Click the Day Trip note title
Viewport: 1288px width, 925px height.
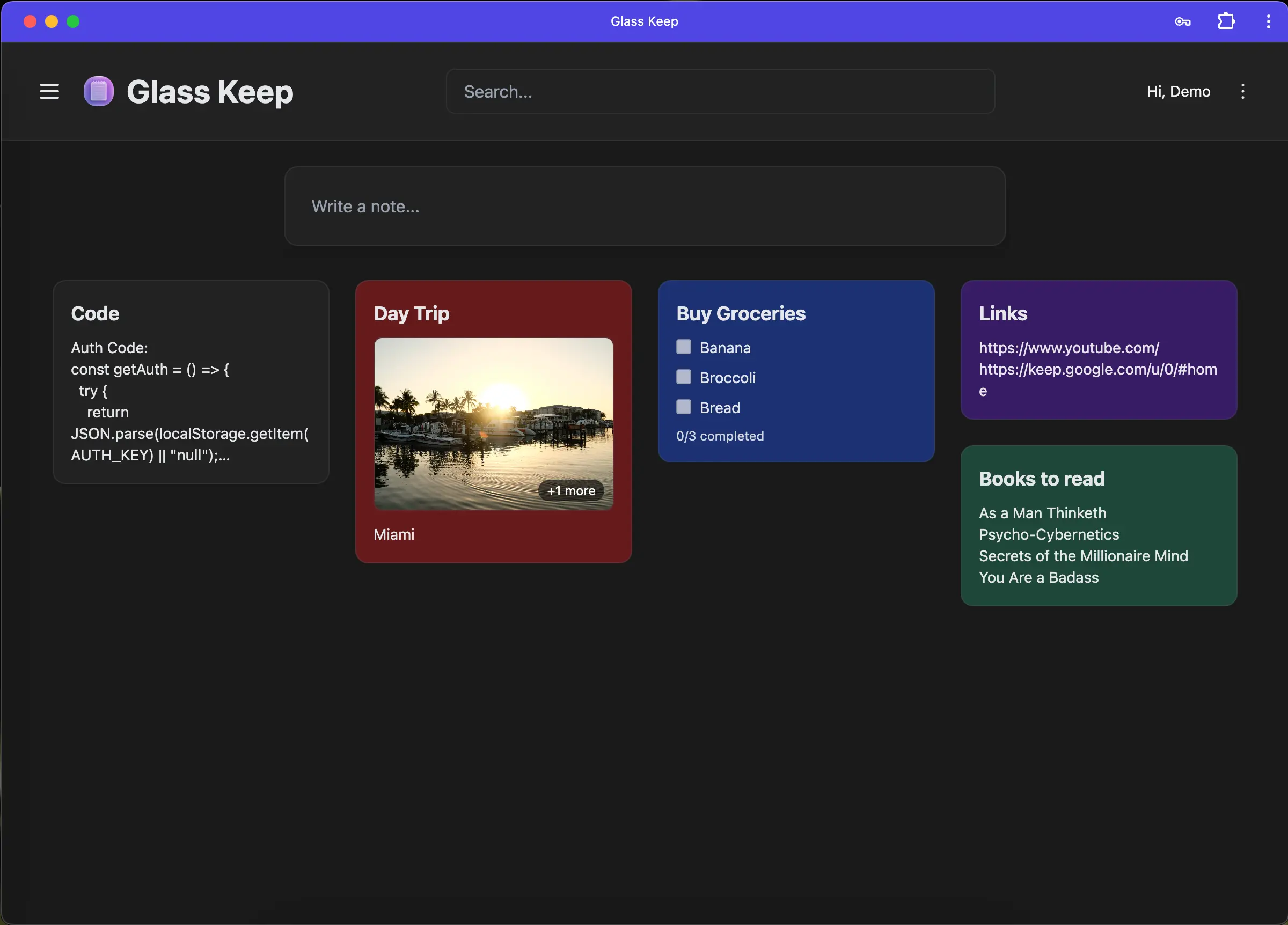click(411, 313)
